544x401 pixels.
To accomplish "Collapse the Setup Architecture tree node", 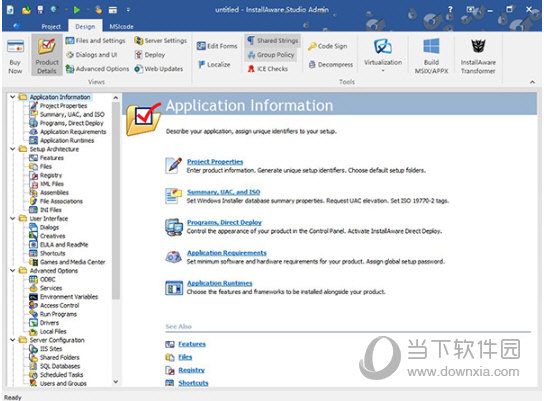I will 12,149.
